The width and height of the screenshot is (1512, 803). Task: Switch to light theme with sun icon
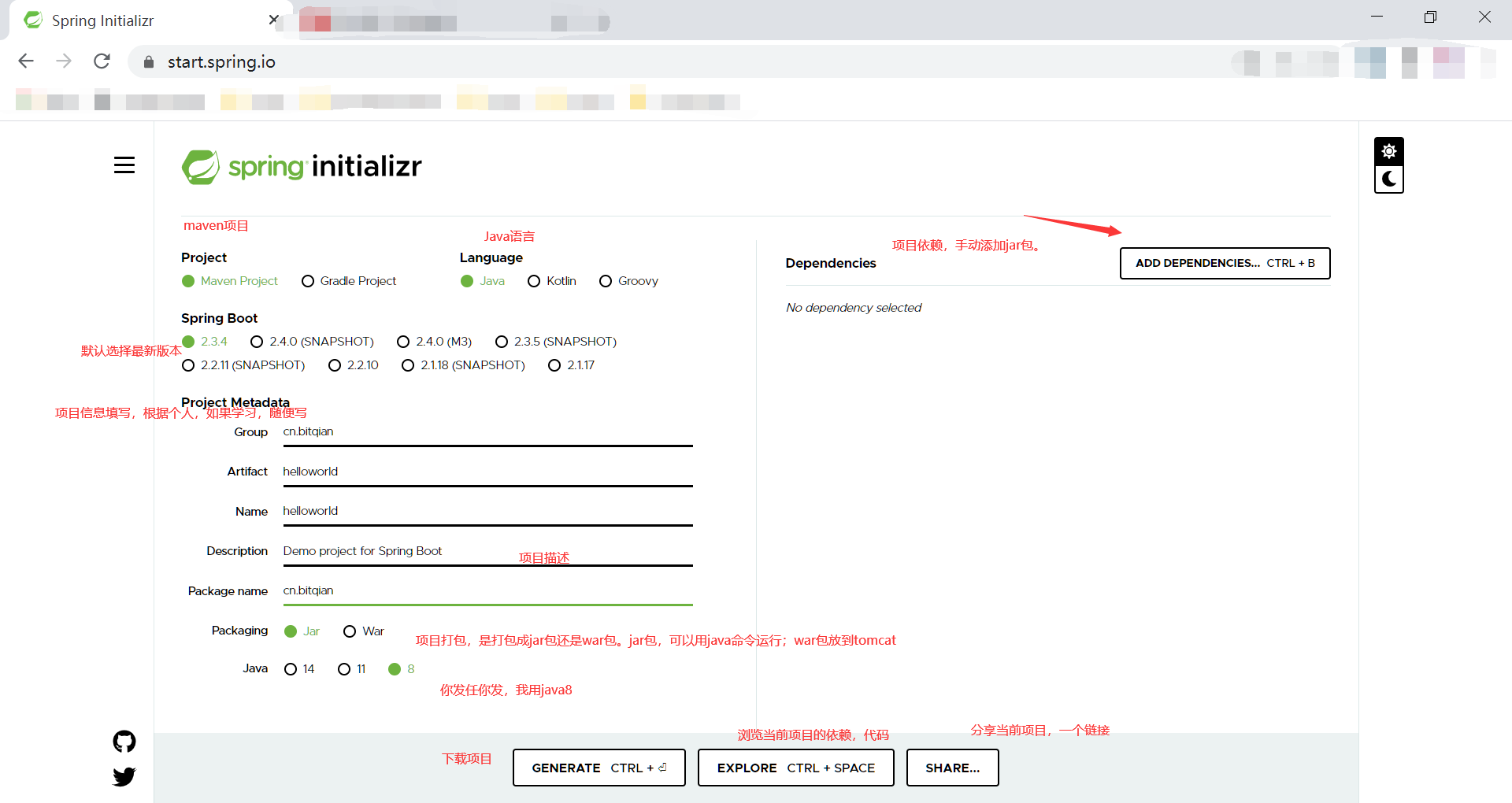point(1389,150)
